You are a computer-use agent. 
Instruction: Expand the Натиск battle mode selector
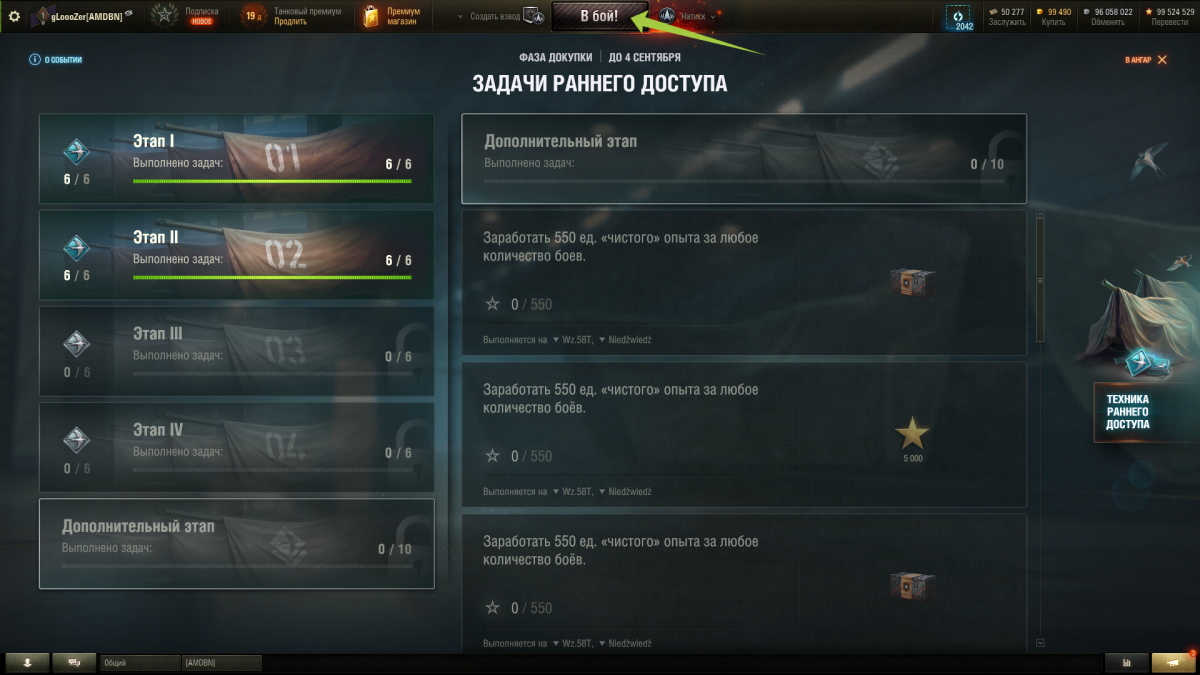690,17
